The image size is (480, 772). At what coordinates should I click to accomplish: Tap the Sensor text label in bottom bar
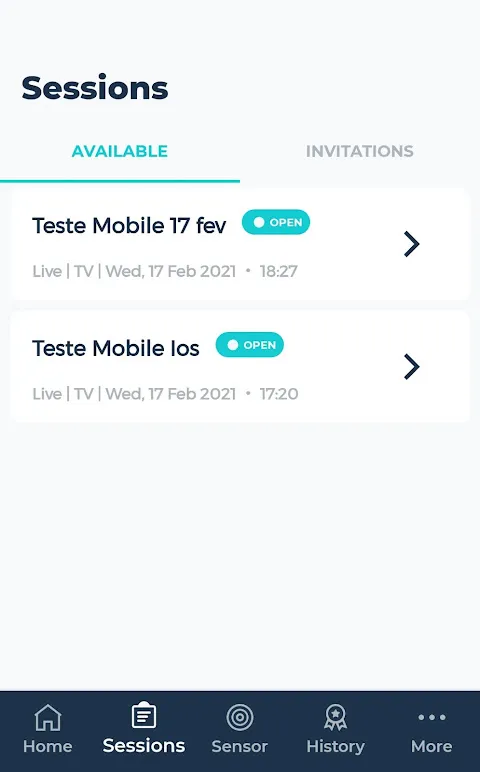pyautogui.click(x=240, y=746)
